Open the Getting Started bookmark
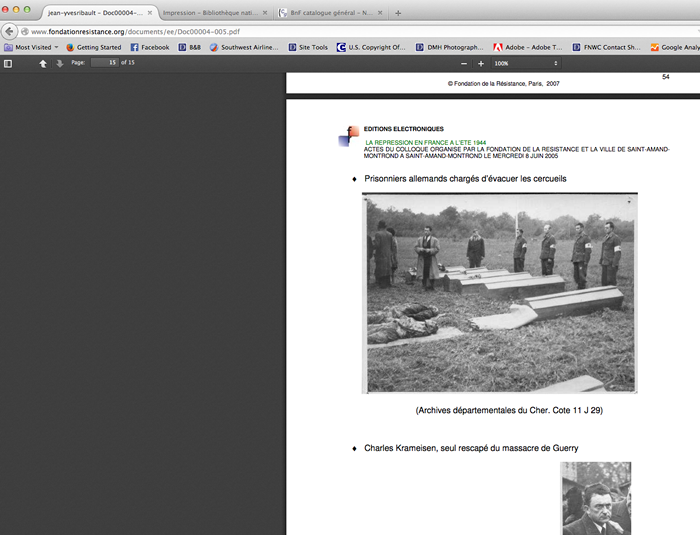700x535 pixels. (93, 47)
